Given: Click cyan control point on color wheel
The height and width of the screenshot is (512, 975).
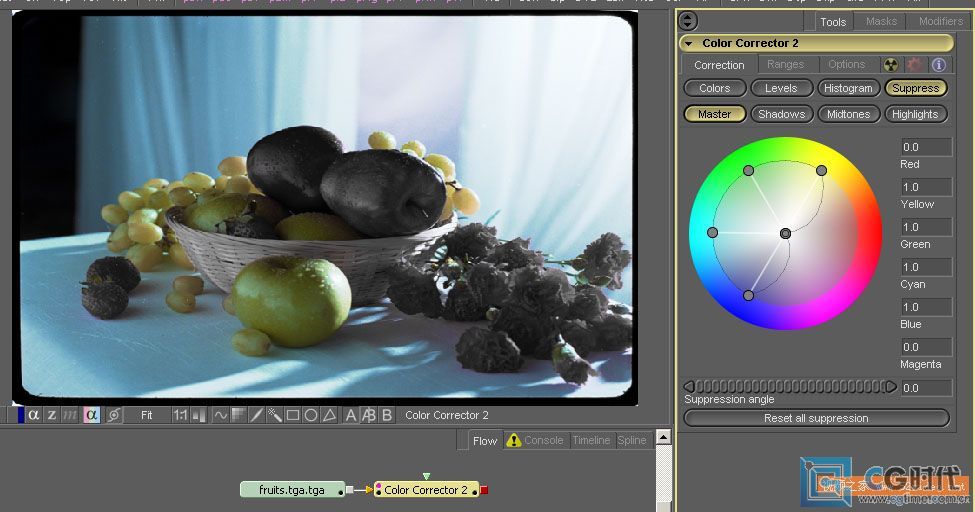Looking at the screenshot, I should tap(713, 233).
